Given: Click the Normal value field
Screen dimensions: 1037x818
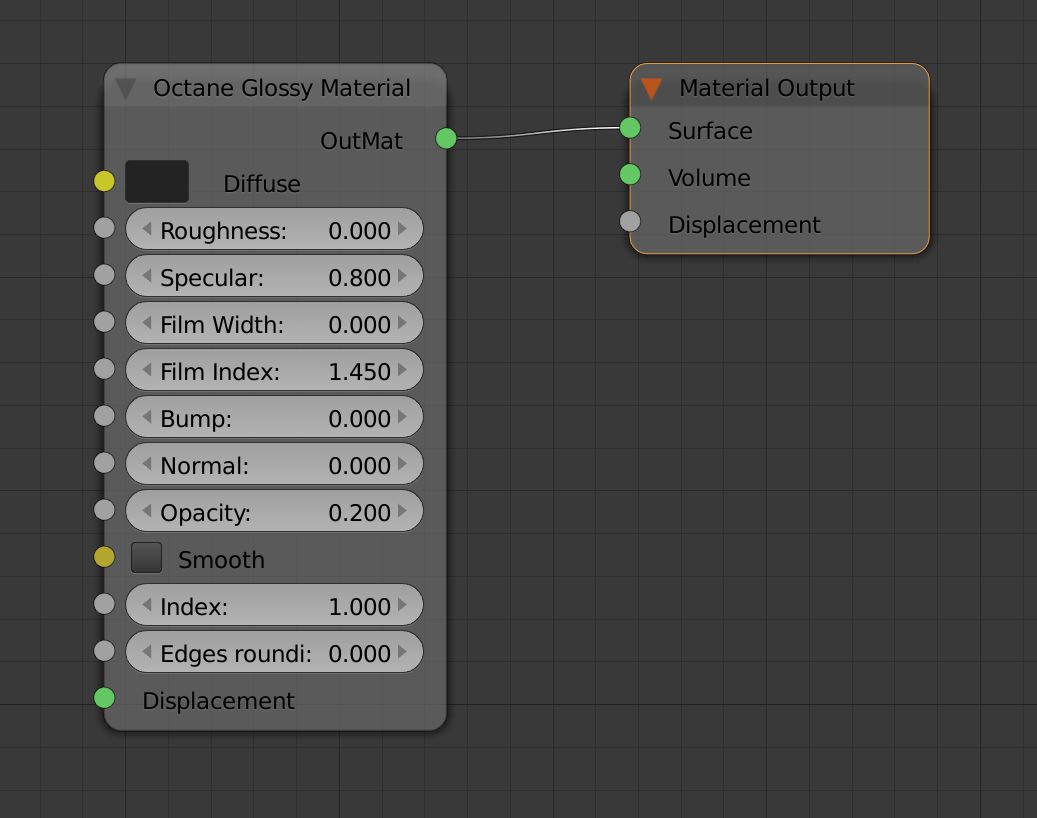Looking at the screenshot, I should [274, 464].
